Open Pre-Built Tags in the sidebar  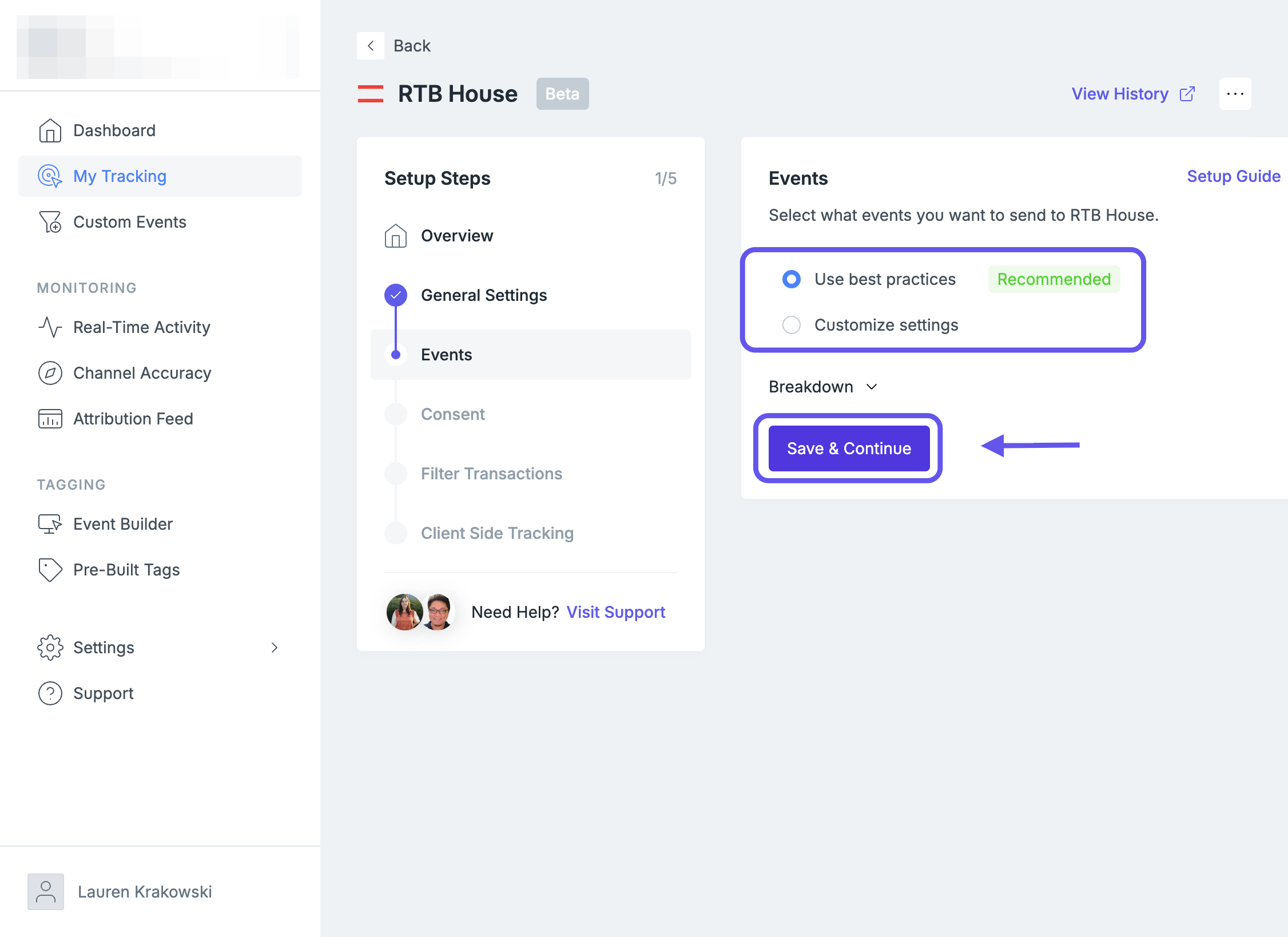point(160,570)
